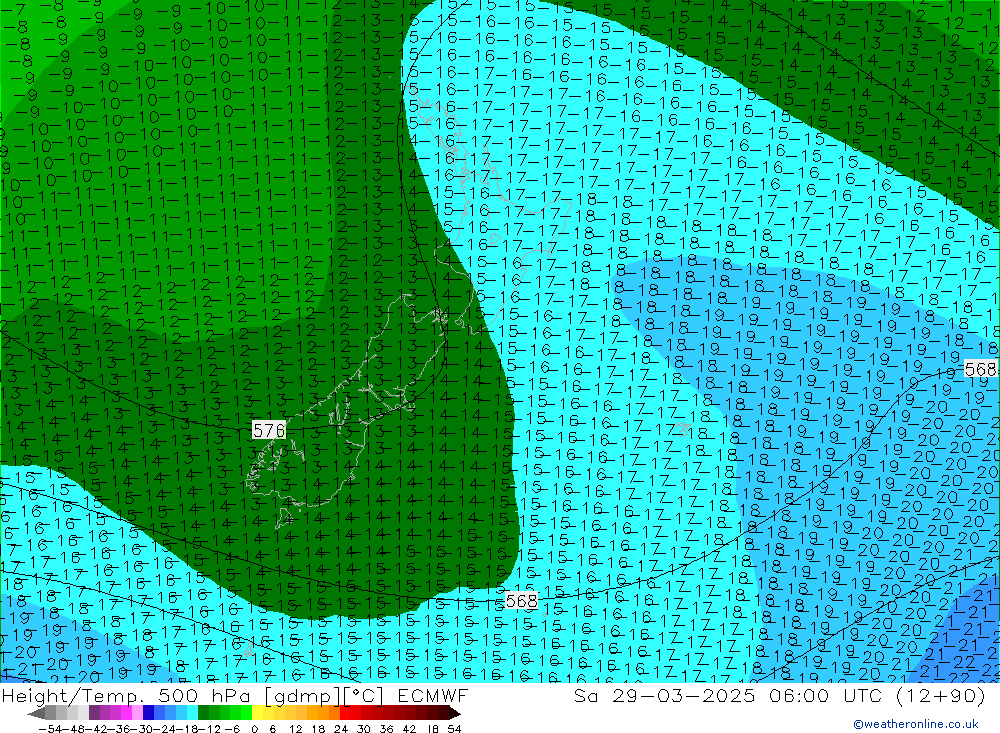
Task: Click the dark right arrow of color legend
Action: pos(454,713)
